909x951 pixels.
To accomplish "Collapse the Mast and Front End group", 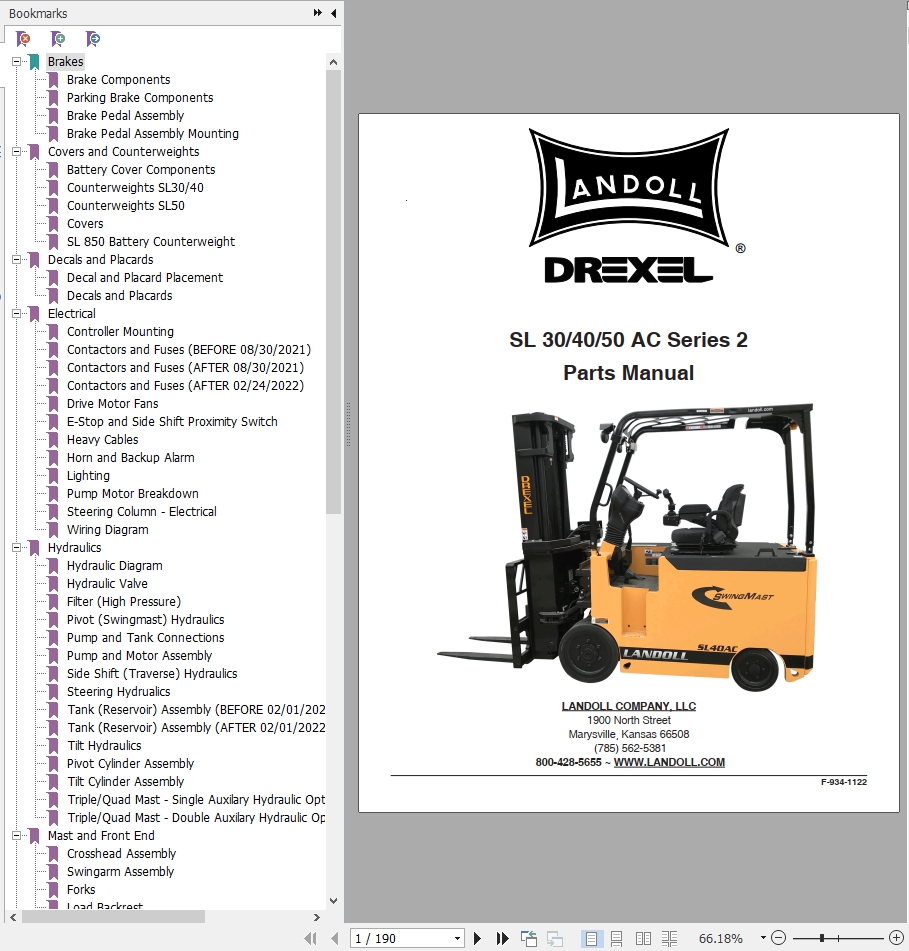I will click(16, 836).
